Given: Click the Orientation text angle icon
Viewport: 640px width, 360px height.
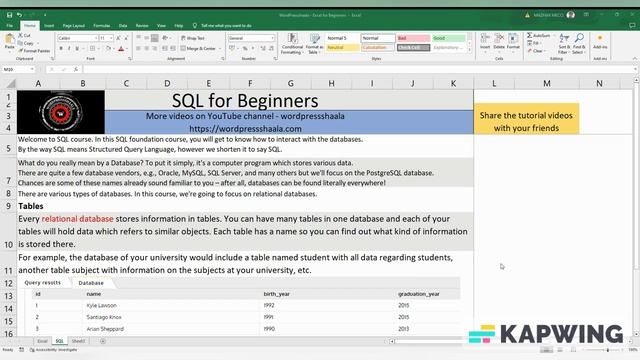Looking at the screenshot, I should click(x=165, y=38).
